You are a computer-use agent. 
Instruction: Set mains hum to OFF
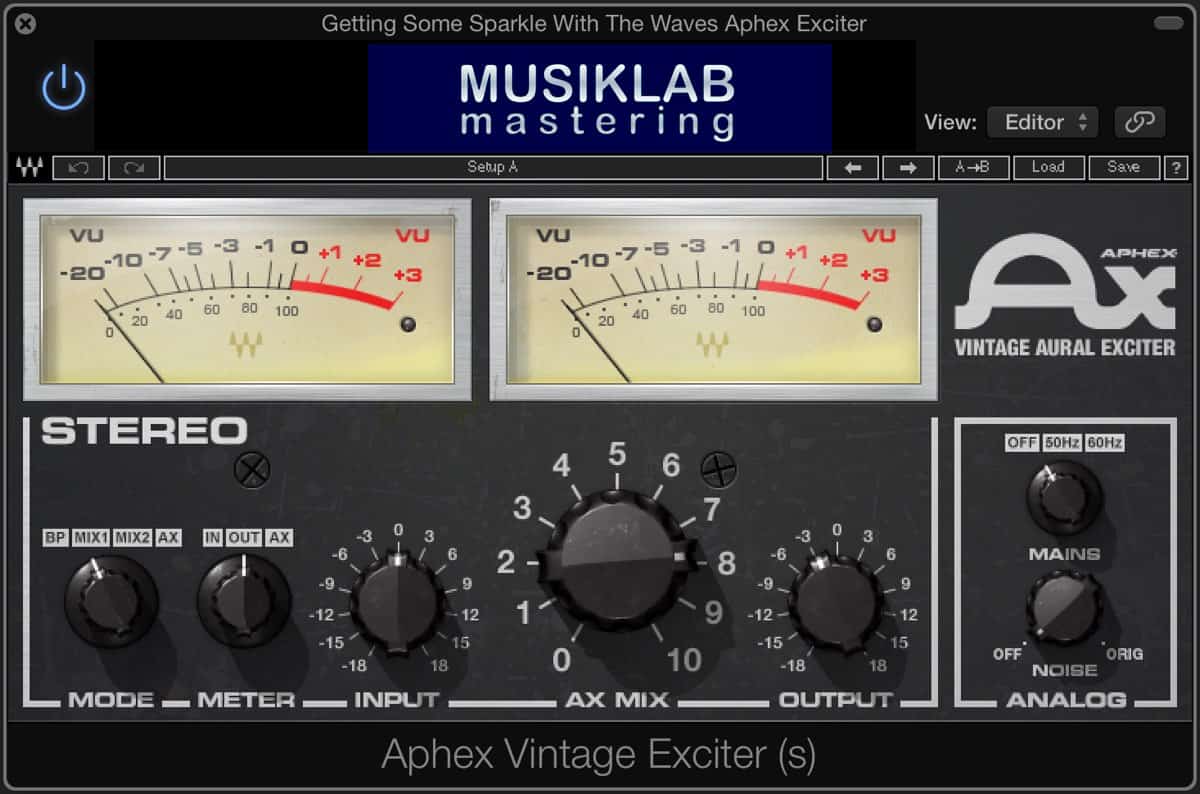point(1021,442)
